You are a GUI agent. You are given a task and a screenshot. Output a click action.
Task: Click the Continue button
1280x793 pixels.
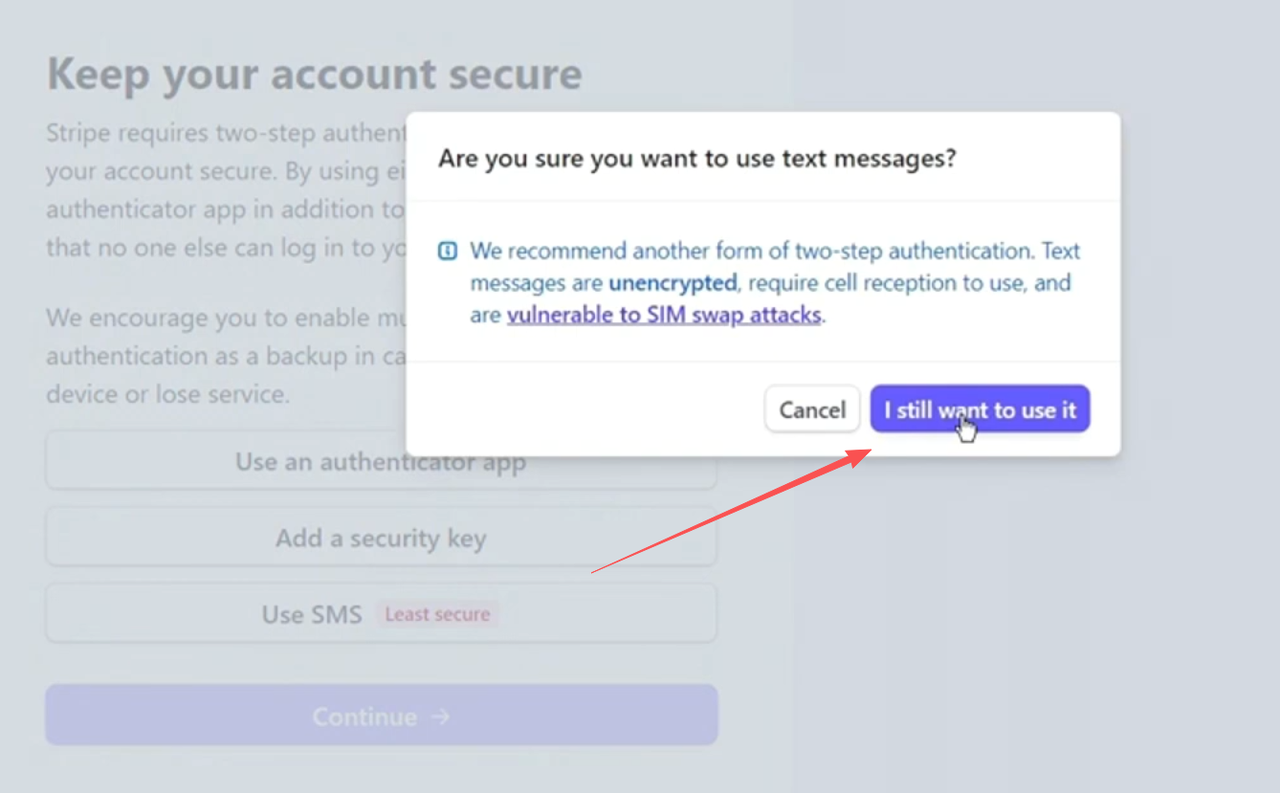[381, 715]
